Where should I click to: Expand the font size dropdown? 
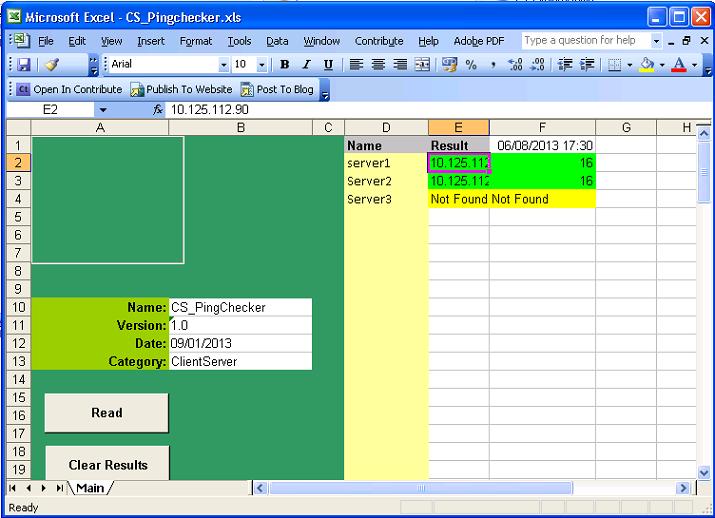262,64
